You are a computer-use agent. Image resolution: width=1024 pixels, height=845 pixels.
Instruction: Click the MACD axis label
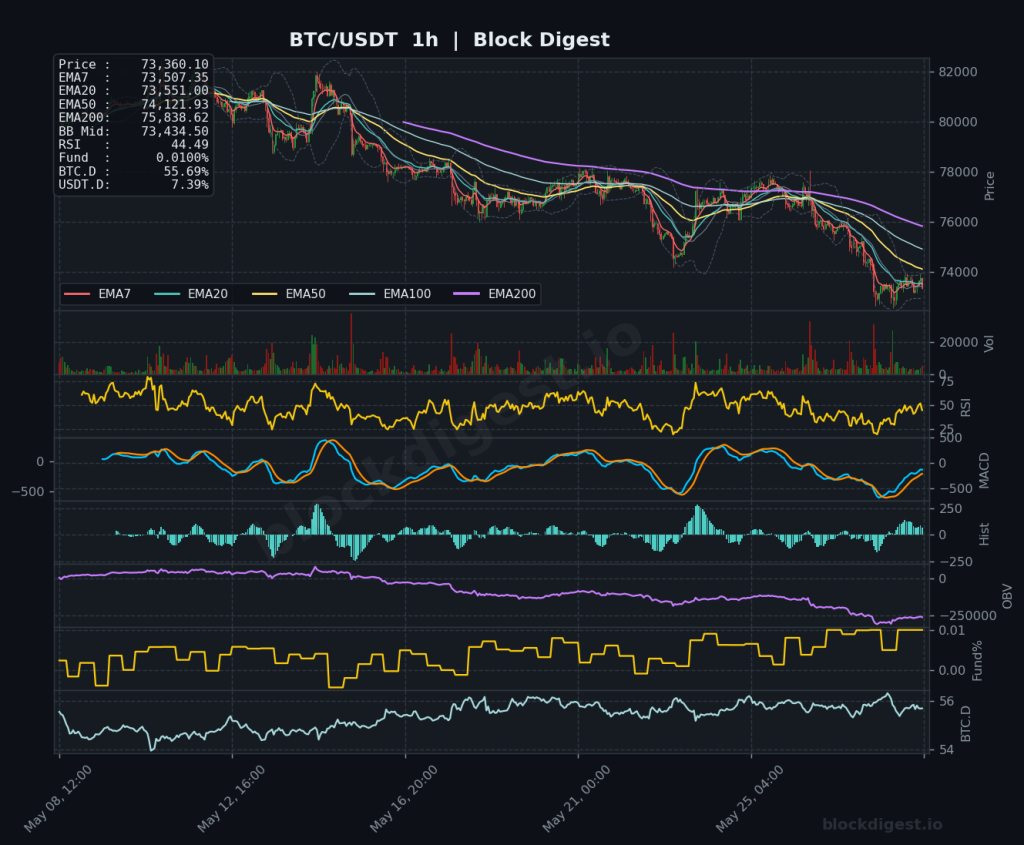pos(984,470)
